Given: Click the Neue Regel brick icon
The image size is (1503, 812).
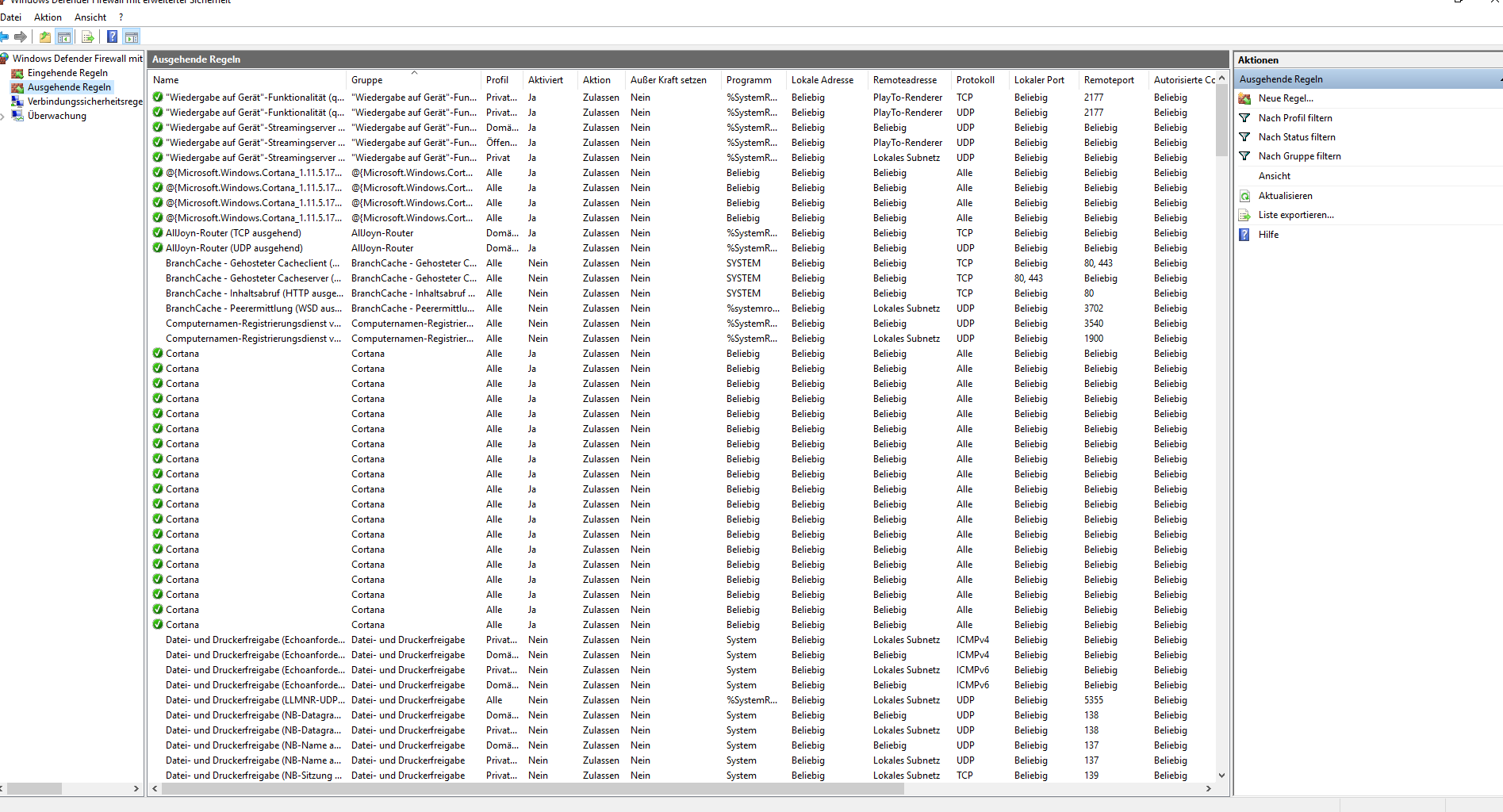Looking at the screenshot, I should coord(1244,98).
